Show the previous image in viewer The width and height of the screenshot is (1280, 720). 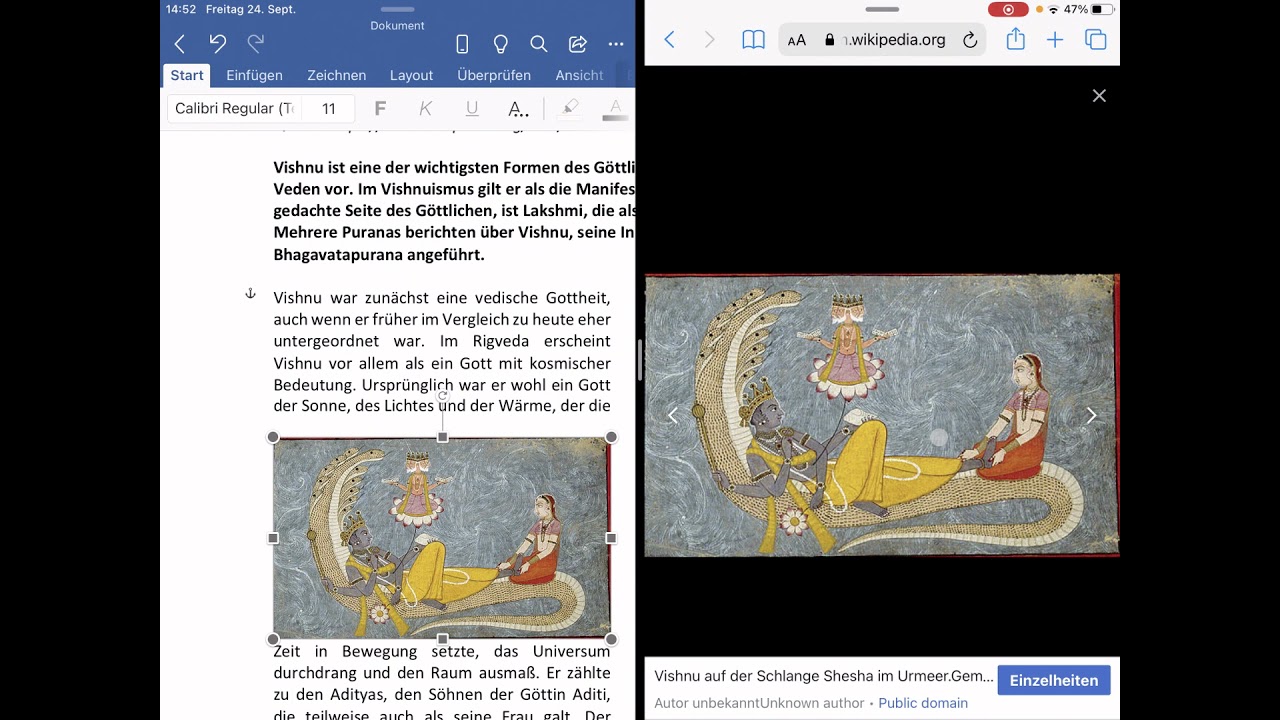[673, 415]
